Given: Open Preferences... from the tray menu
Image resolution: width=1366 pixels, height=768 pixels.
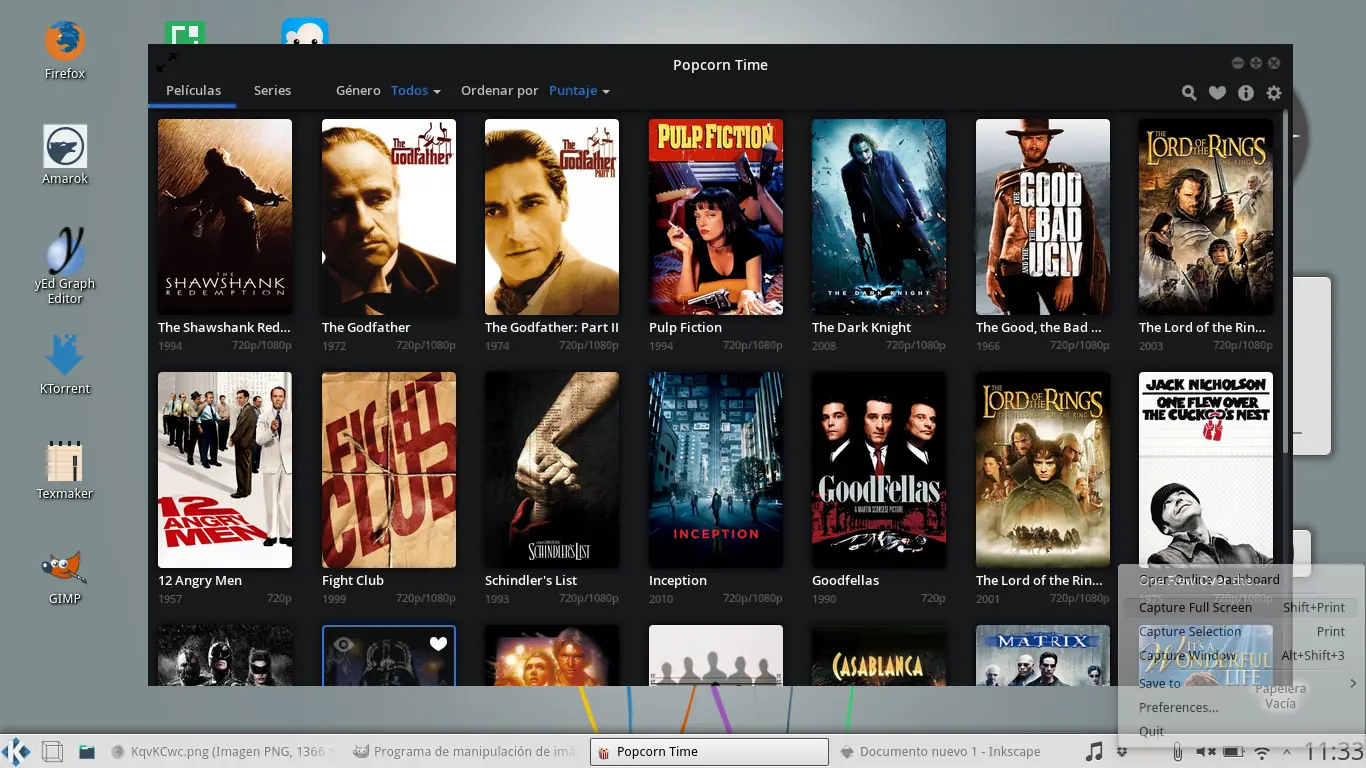Looking at the screenshot, I should point(1240,707).
